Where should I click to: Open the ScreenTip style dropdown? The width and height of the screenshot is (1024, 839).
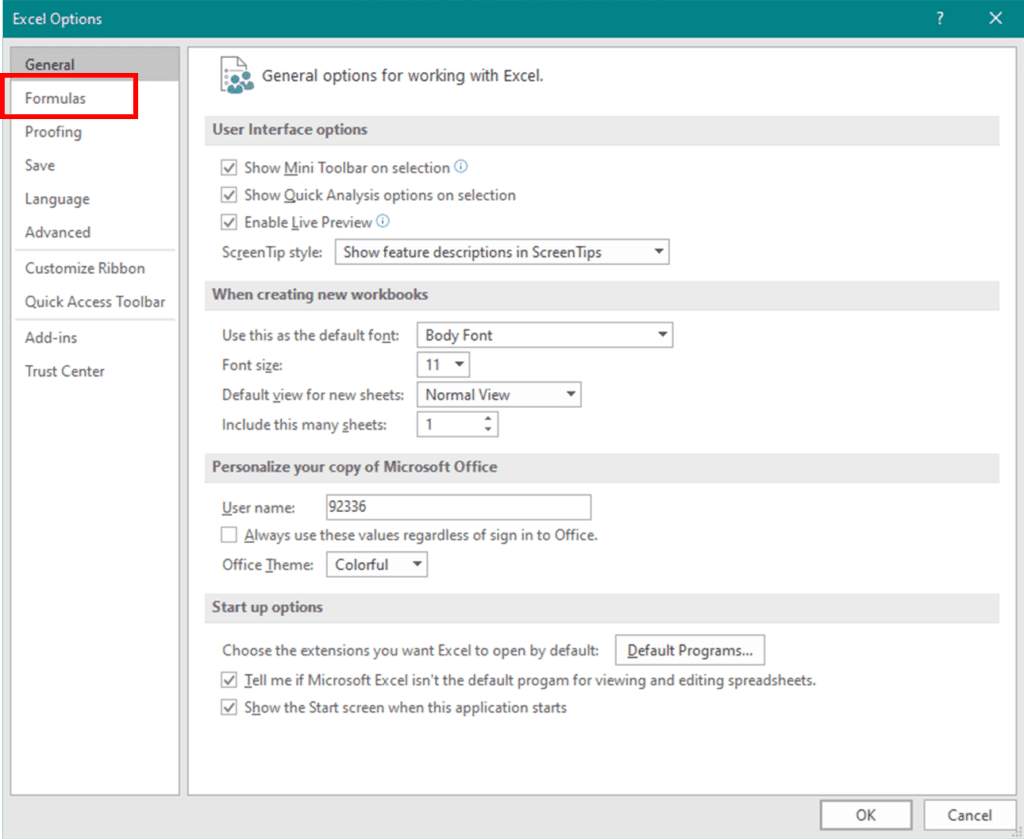658,251
